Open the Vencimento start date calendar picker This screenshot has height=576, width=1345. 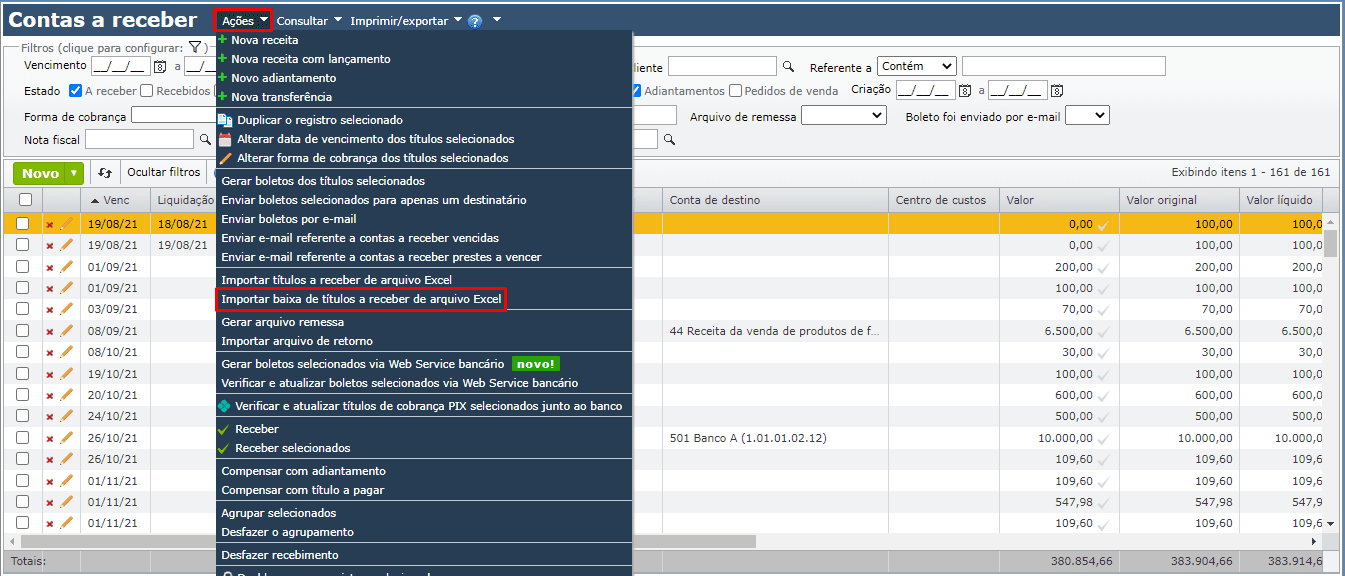(x=159, y=67)
